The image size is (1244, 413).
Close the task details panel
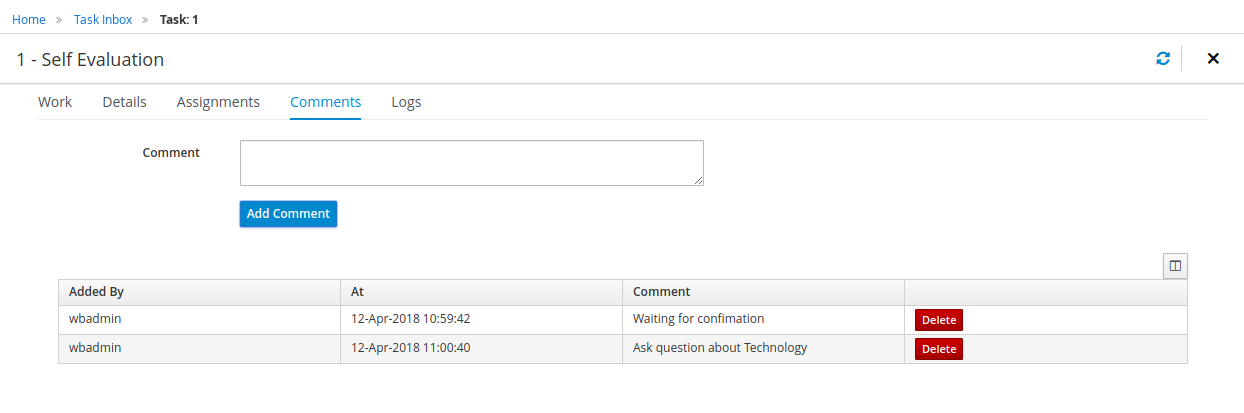[x=1213, y=59]
